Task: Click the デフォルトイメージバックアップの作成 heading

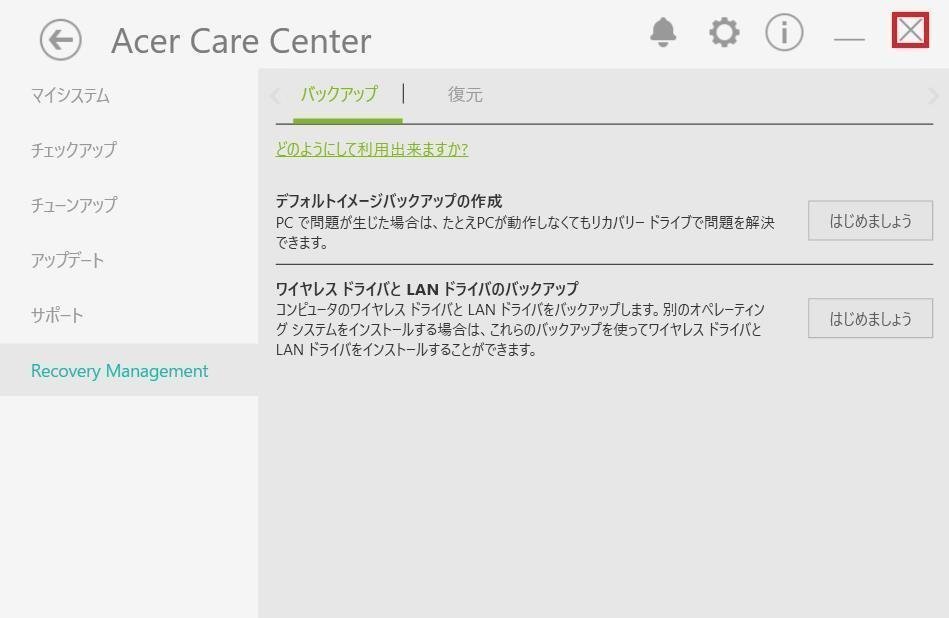Action: (389, 201)
